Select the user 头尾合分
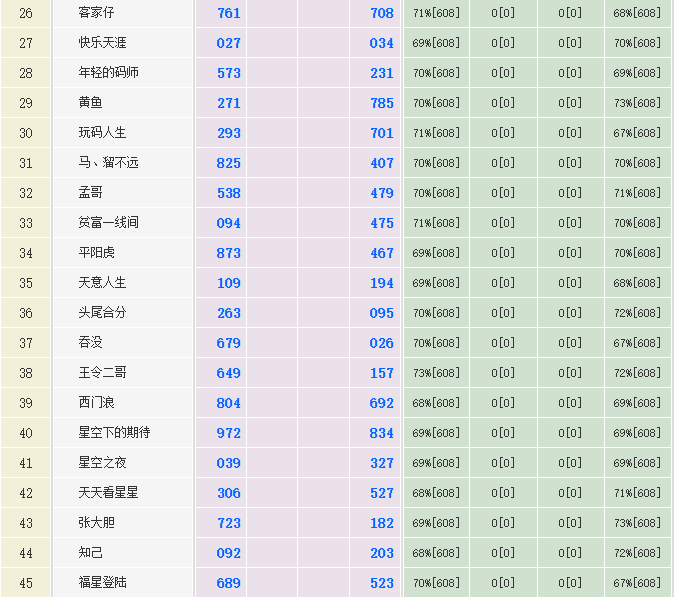Image resolution: width=675 pixels, height=597 pixels. coord(102,313)
